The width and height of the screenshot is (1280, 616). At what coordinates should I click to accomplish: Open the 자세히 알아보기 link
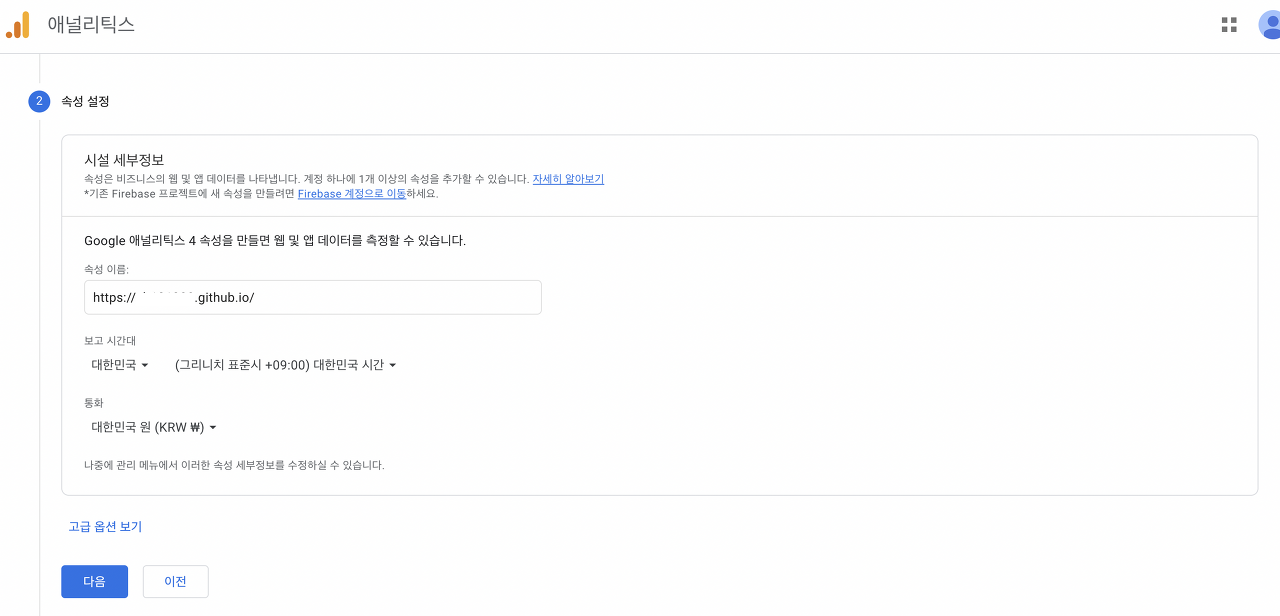(567, 177)
